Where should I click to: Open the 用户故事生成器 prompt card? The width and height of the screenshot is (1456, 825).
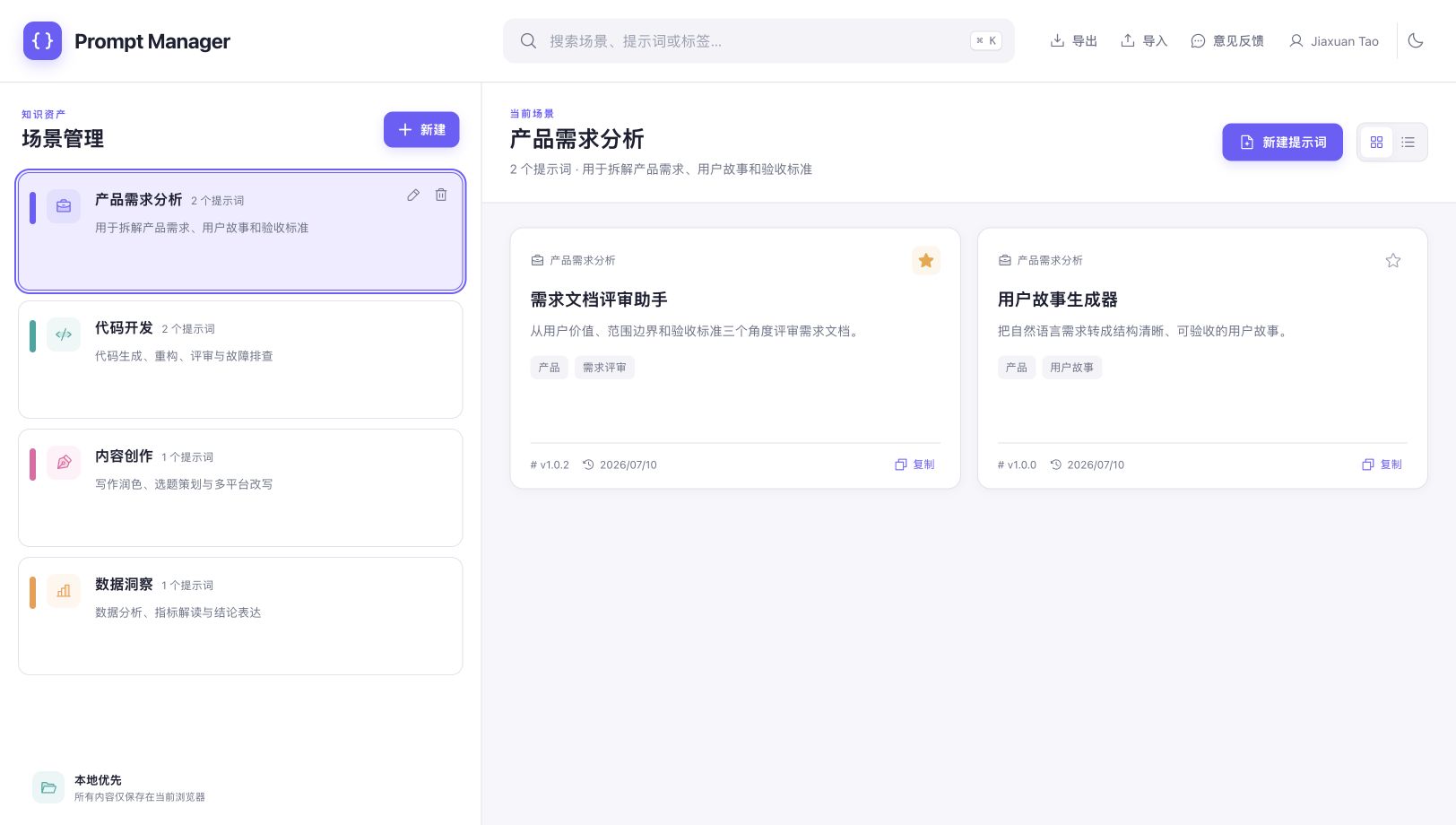click(x=1202, y=358)
